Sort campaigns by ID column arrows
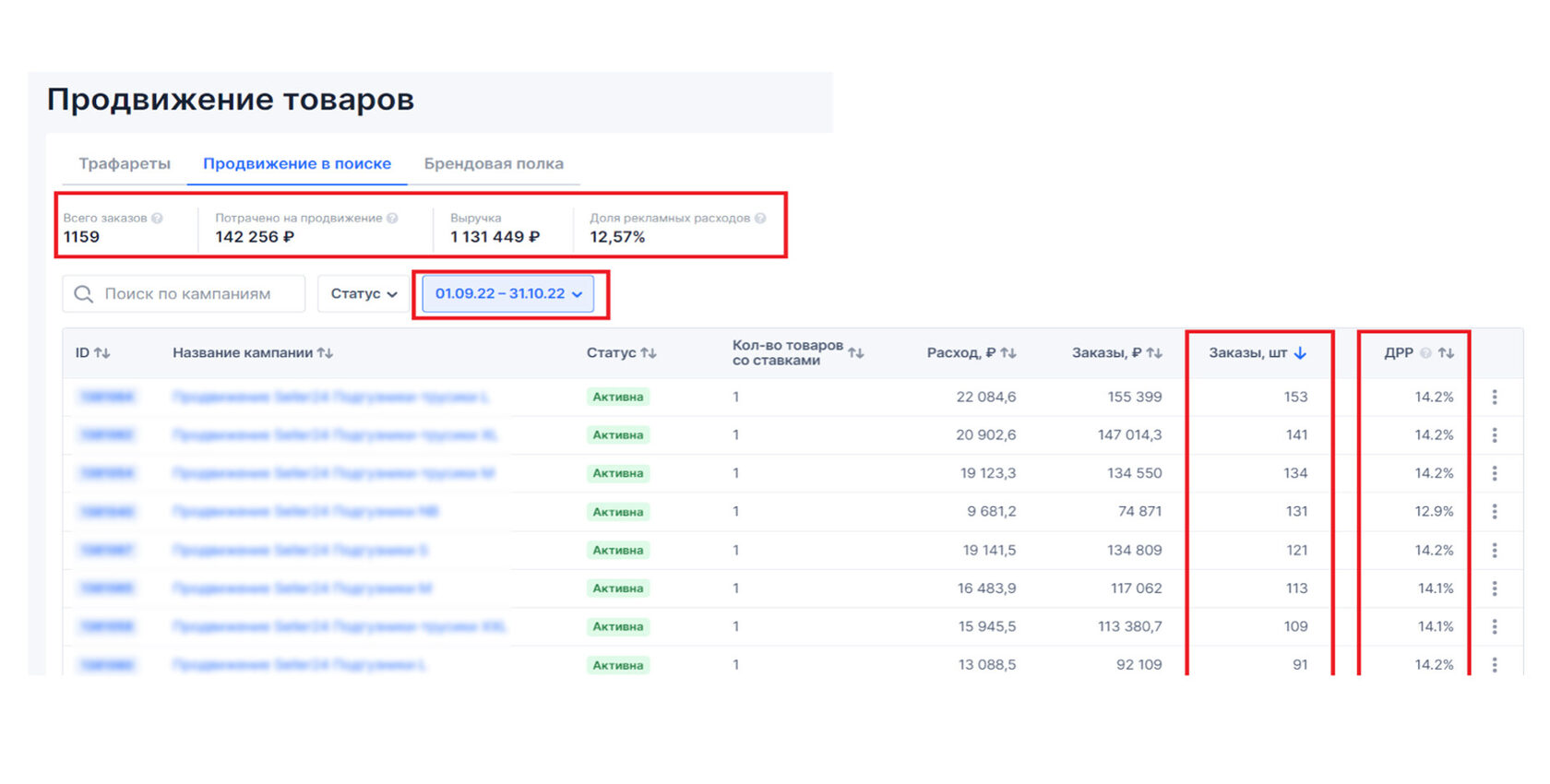Image resolution: width=1550 pixels, height=784 pixels. 101,353
